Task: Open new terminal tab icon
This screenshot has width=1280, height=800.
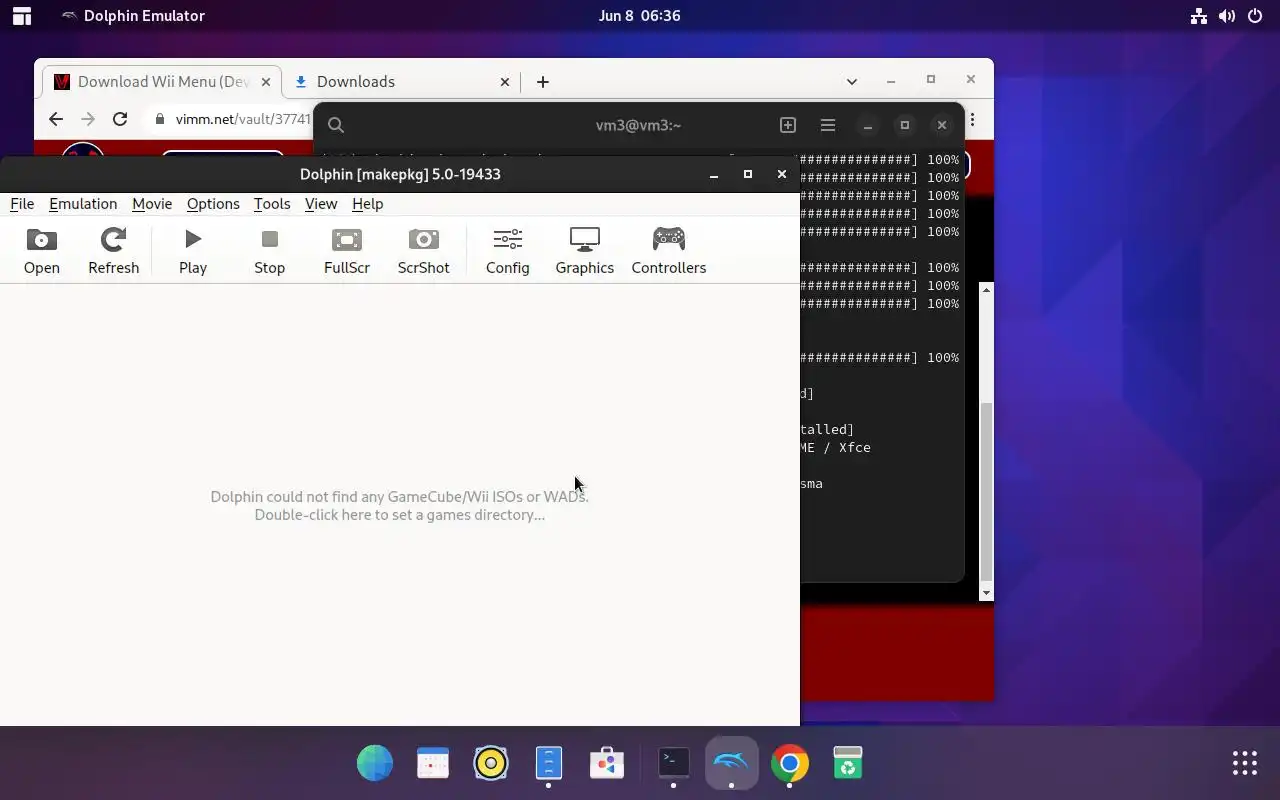Action: 788,125
